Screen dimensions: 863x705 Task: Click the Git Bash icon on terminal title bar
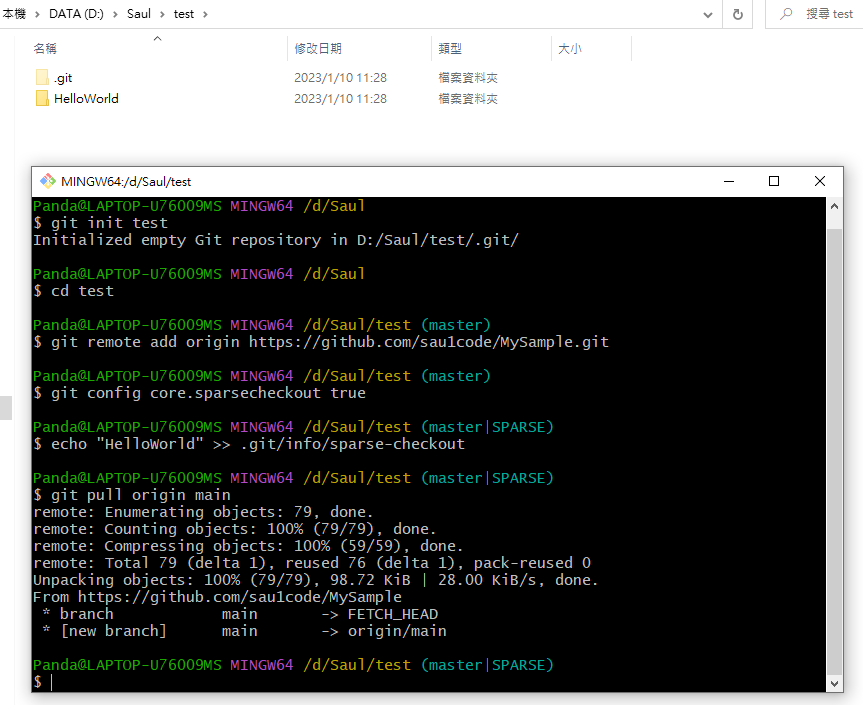[x=47, y=181]
